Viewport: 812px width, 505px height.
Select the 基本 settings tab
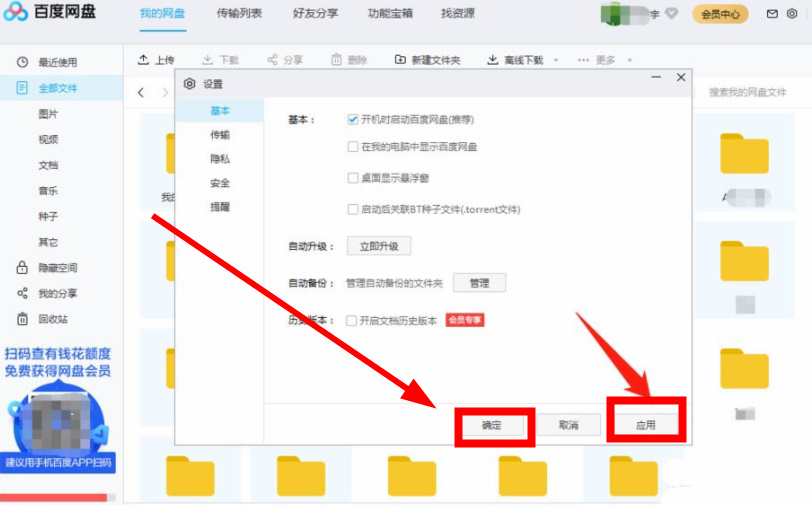(220, 111)
